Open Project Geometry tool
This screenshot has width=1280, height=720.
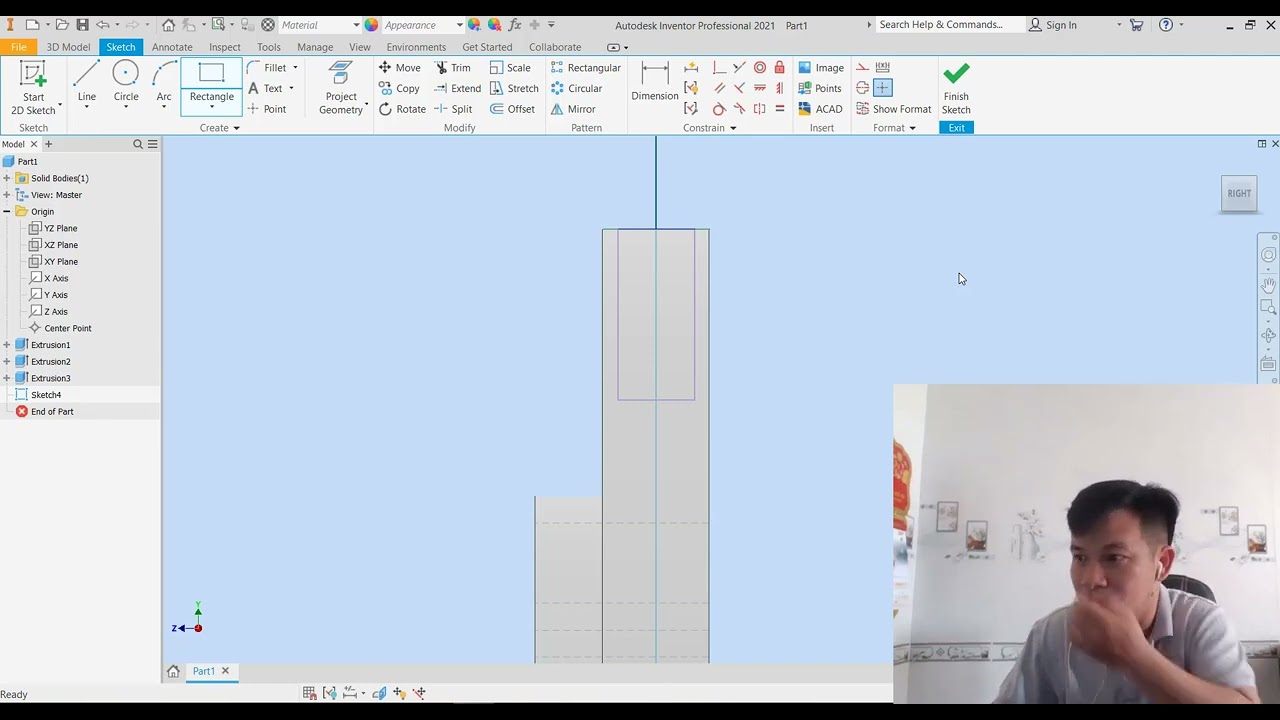point(341,88)
